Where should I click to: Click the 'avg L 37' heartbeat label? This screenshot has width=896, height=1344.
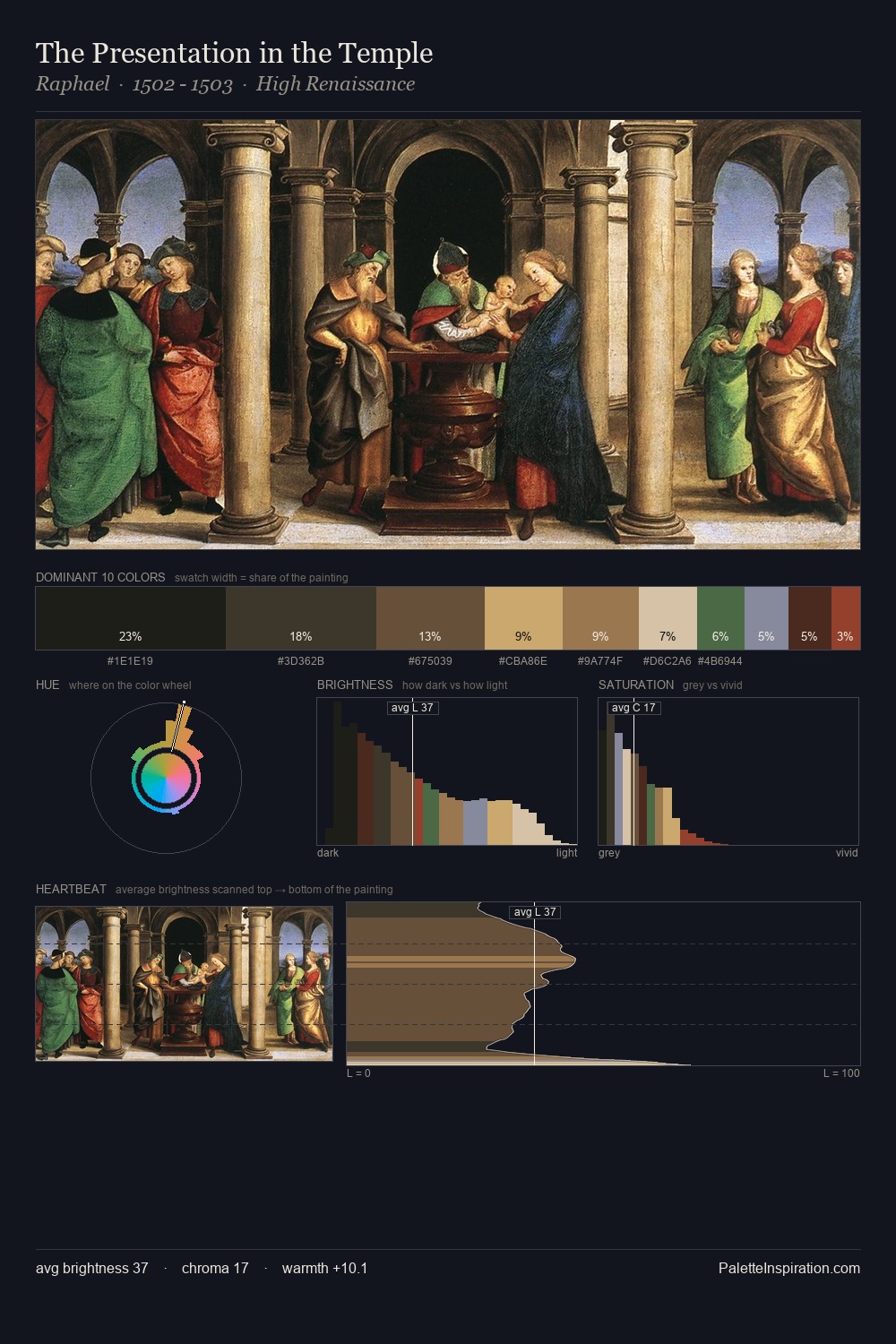point(535,912)
